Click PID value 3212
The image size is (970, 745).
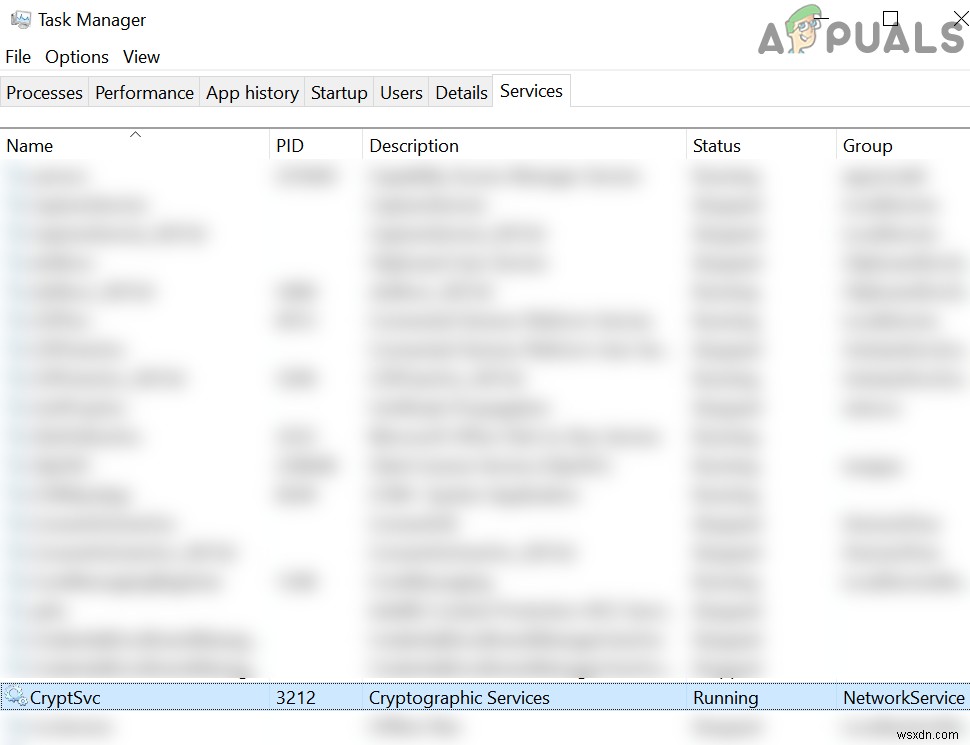coord(296,697)
